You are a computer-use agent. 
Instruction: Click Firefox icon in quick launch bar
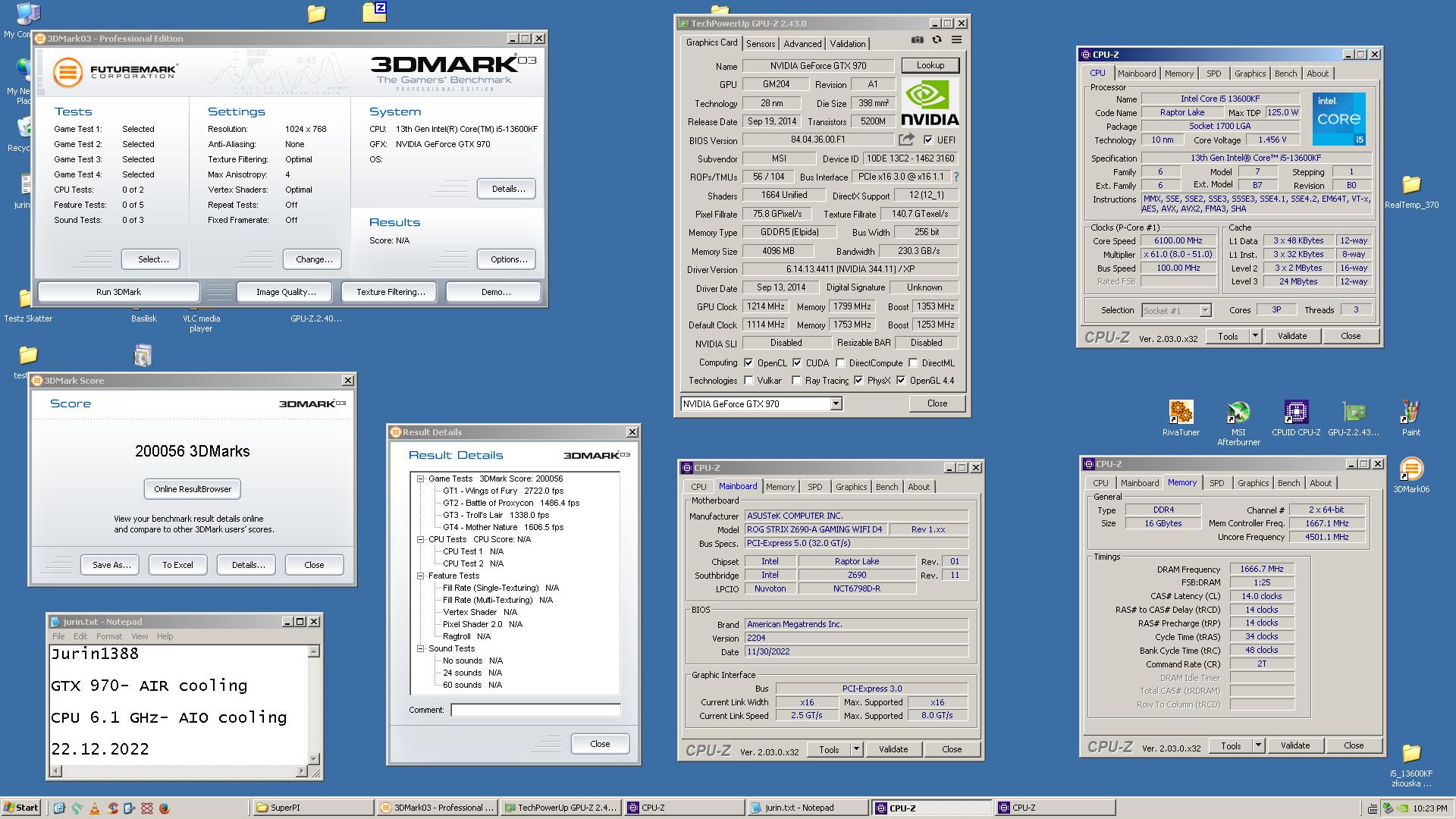point(165,808)
